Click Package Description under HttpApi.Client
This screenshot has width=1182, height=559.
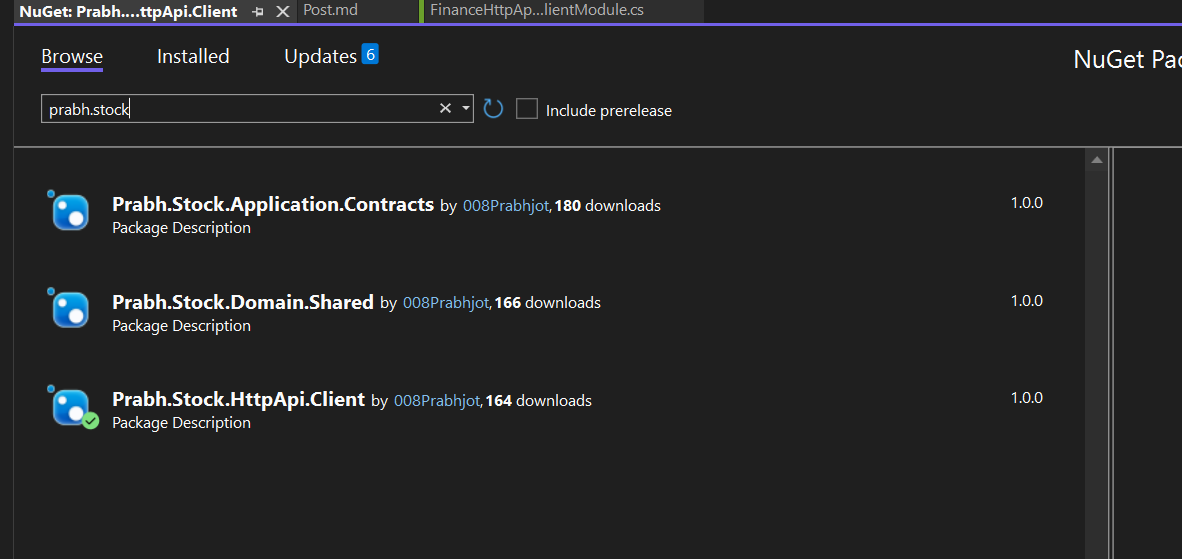click(182, 423)
